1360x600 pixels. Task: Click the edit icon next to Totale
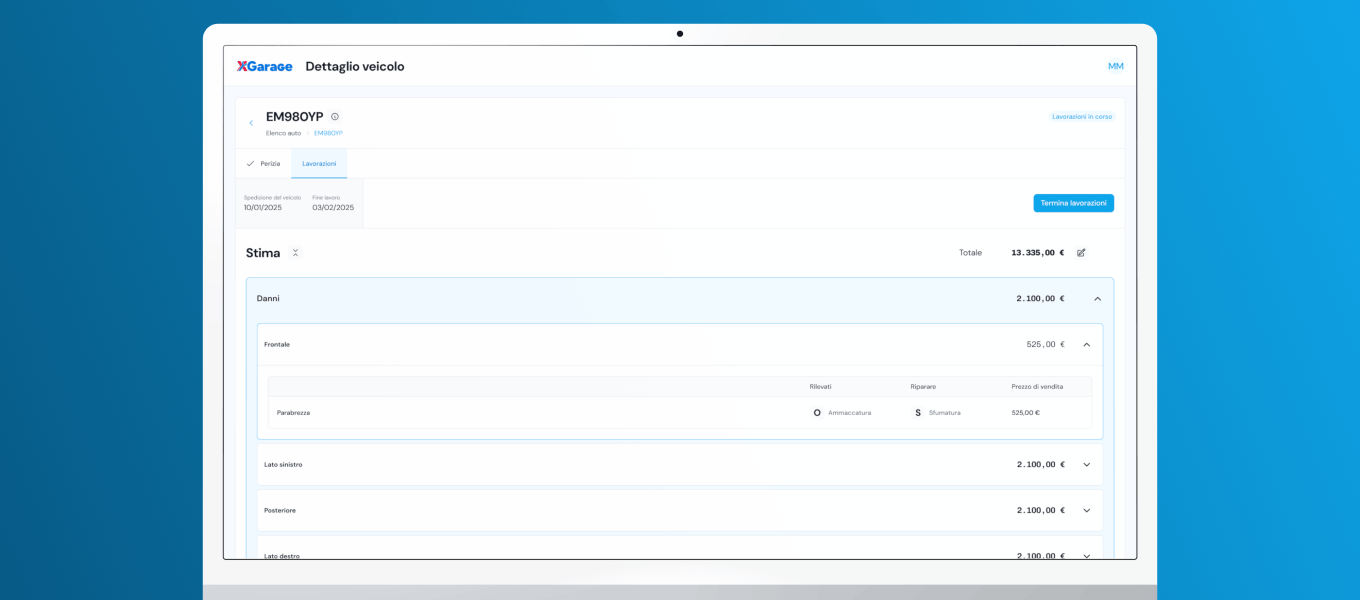click(x=1081, y=253)
